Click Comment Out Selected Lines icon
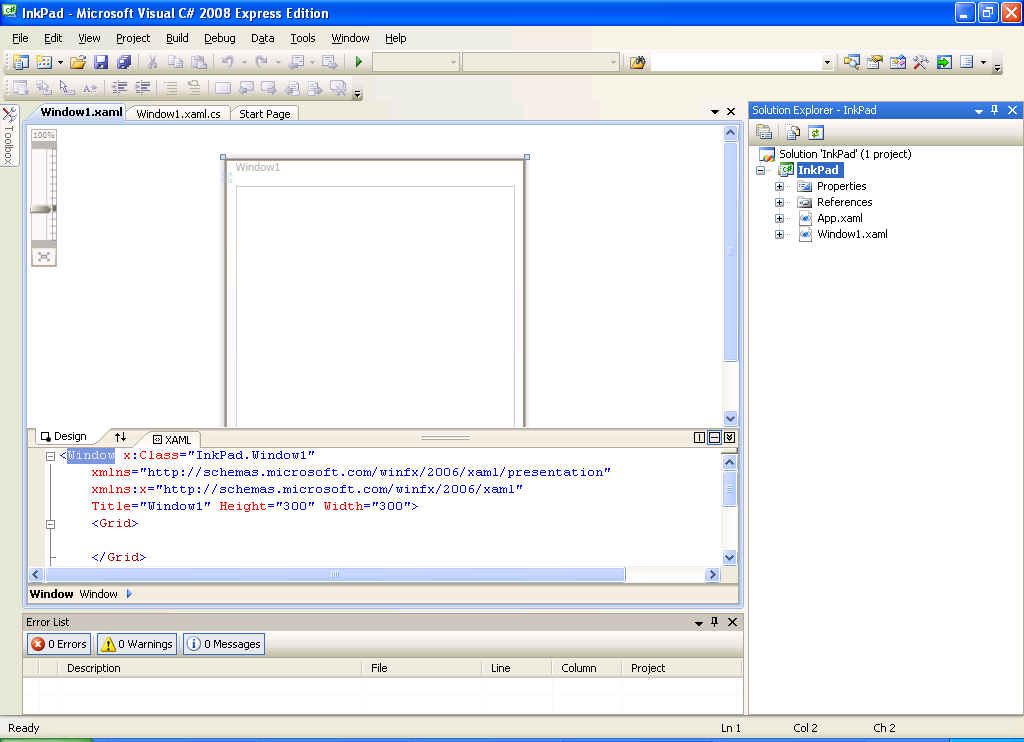The width and height of the screenshot is (1024, 742). coord(171,88)
